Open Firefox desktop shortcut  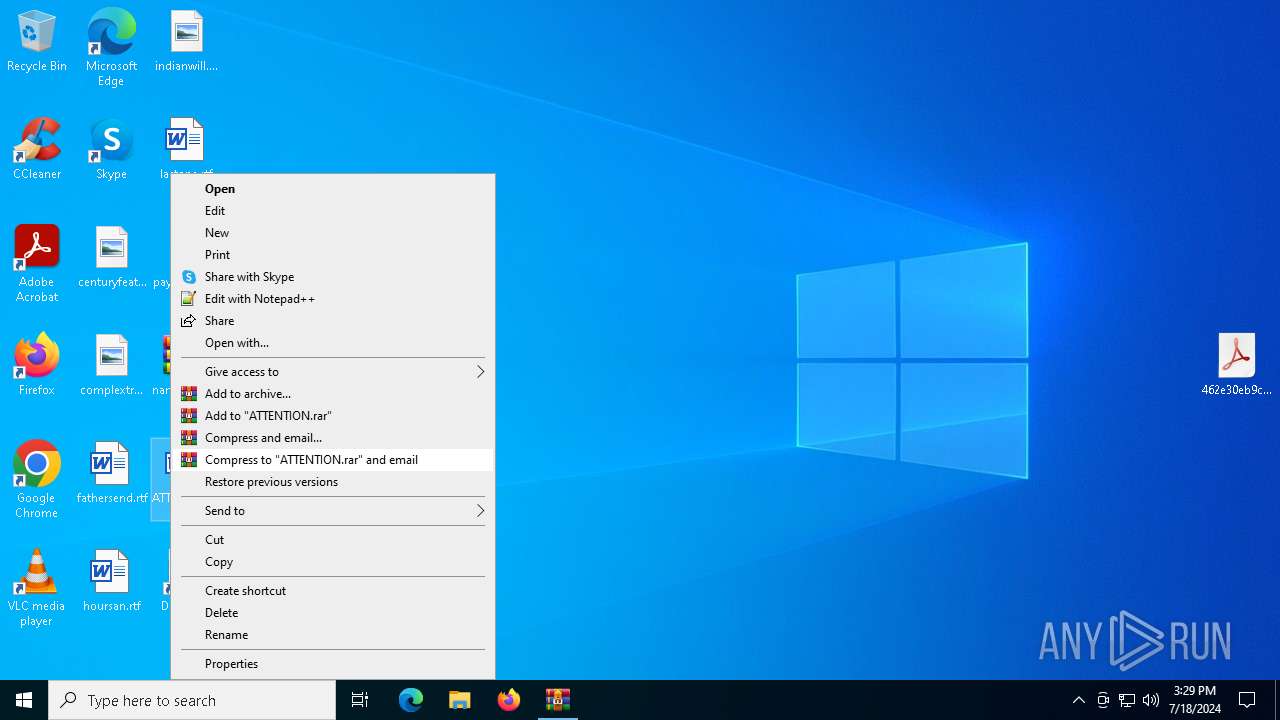point(37,365)
